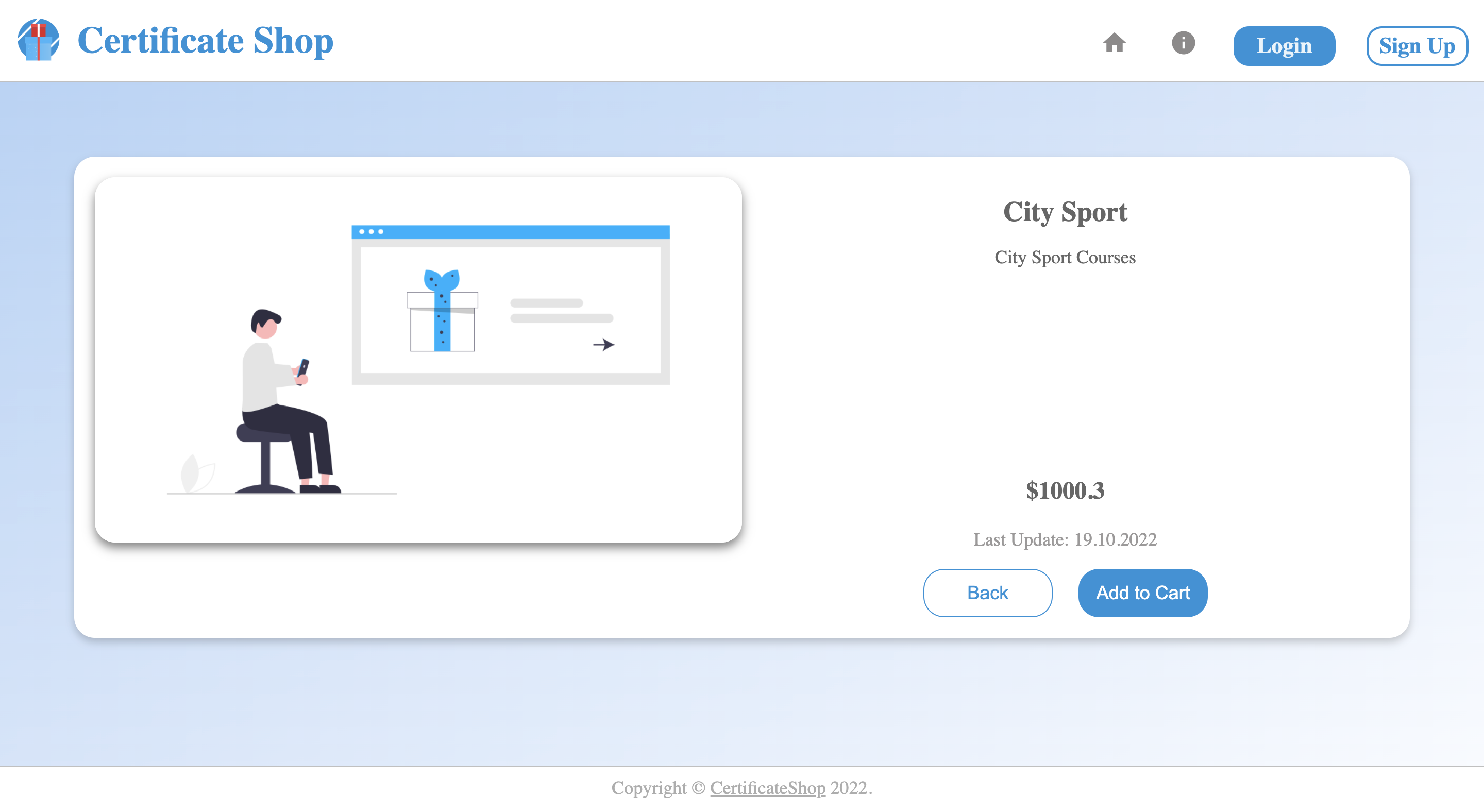Click the Last Update date text
This screenshot has height=812, width=1484.
click(1065, 539)
